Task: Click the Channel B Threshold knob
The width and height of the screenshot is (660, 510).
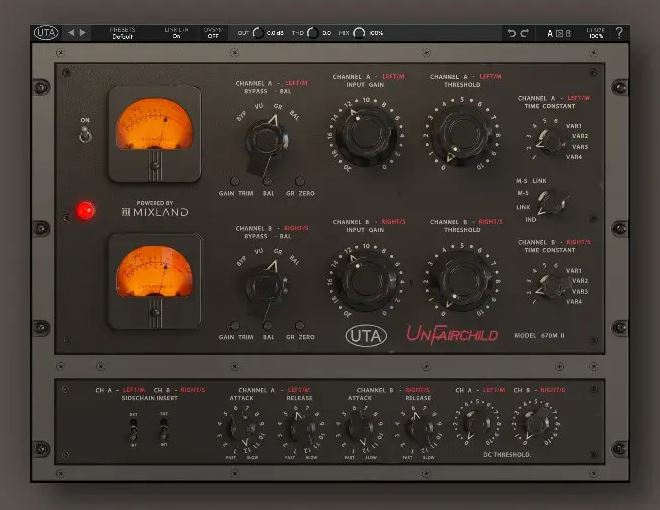Action: click(x=461, y=283)
